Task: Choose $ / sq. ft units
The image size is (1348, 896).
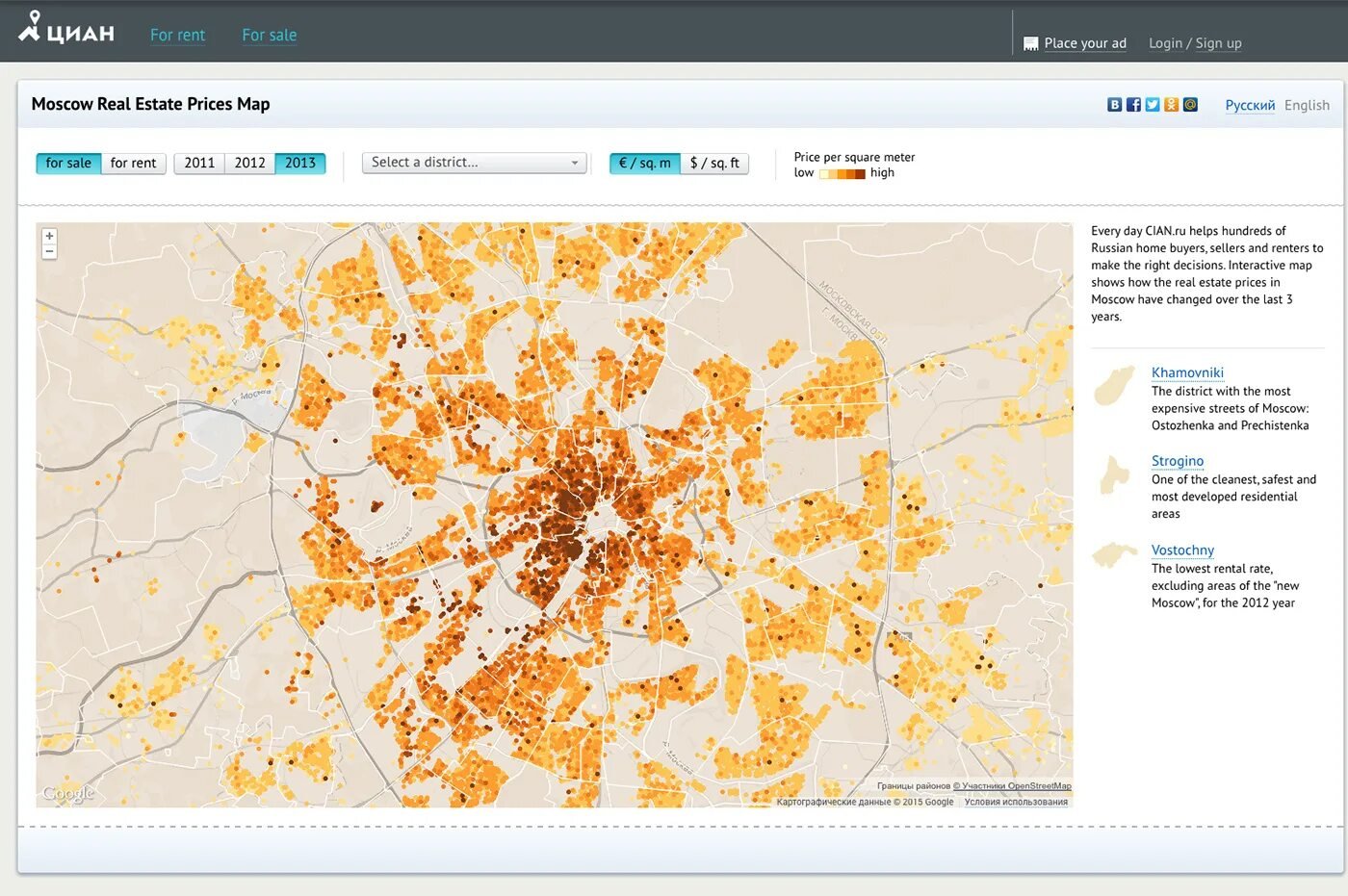Action: click(714, 163)
